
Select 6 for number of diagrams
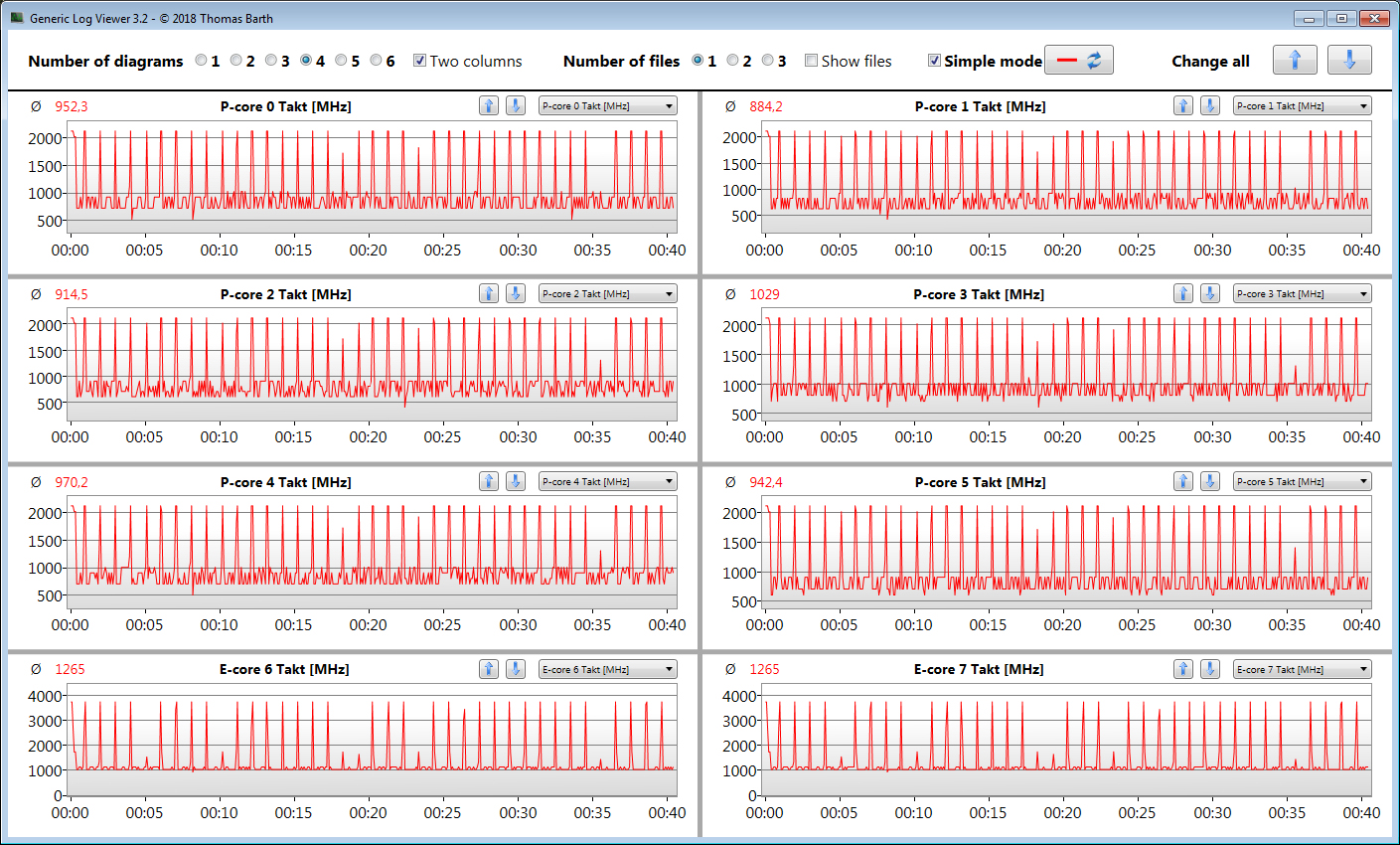pos(377,61)
